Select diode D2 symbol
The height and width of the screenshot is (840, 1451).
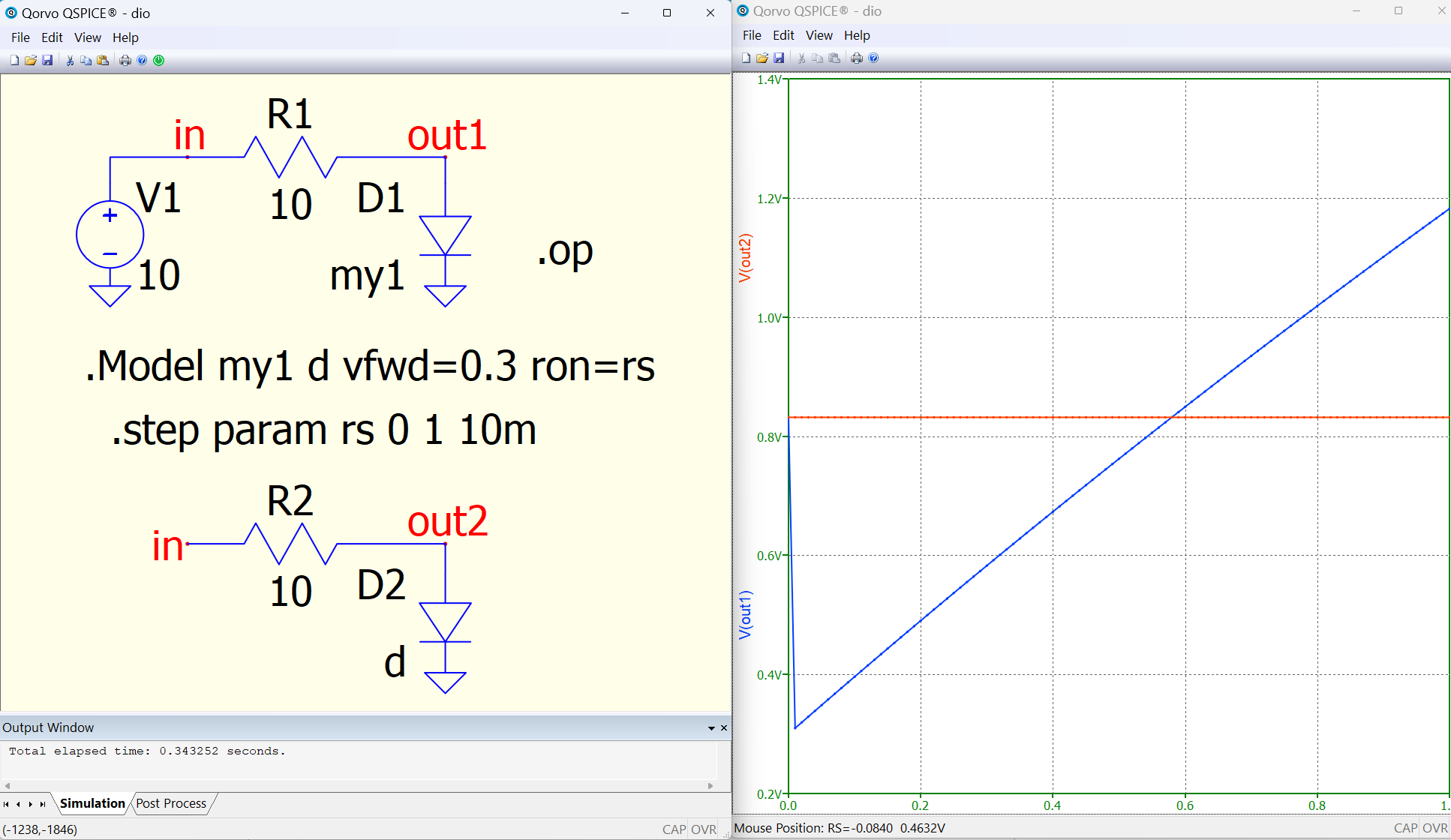point(445,622)
